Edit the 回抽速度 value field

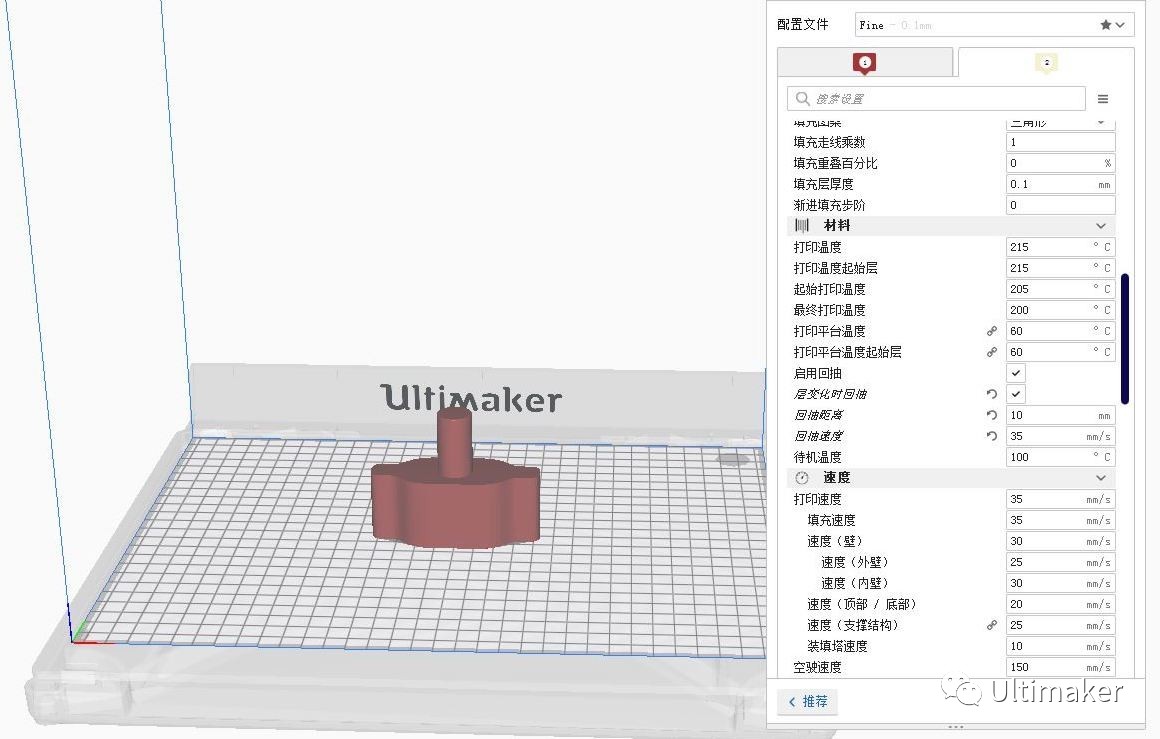point(1060,436)
